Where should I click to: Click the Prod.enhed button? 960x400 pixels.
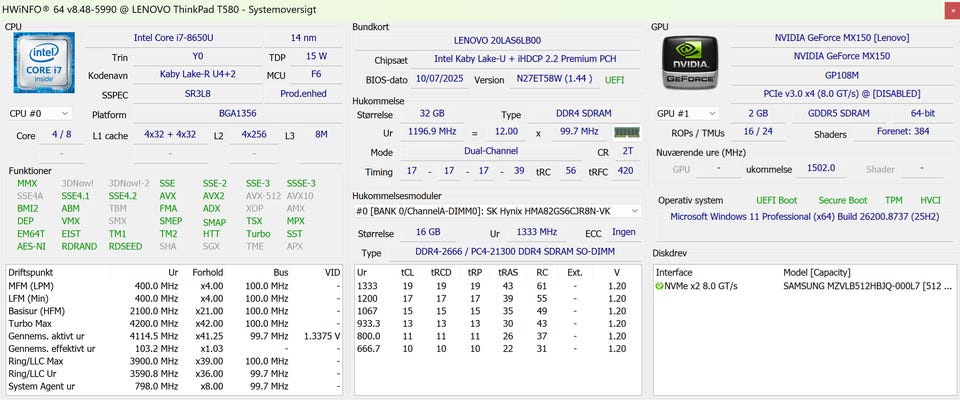303,94
